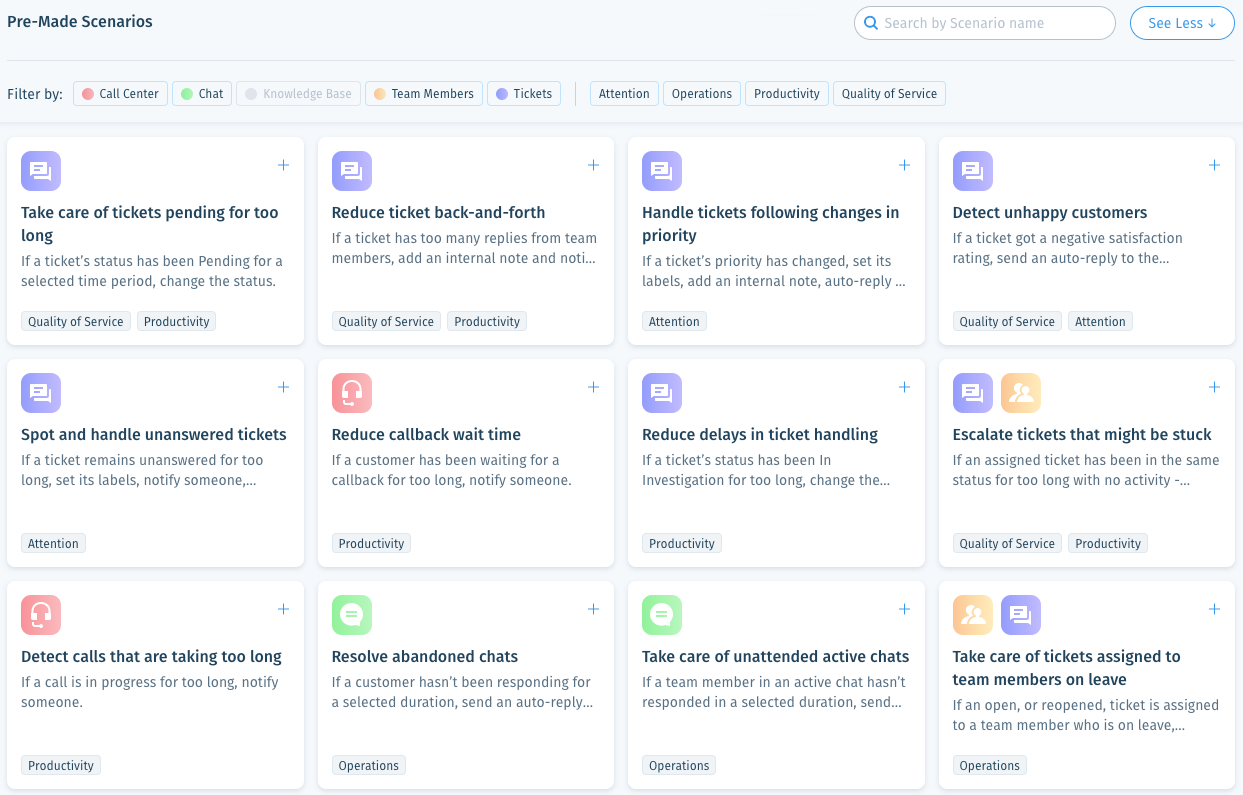Viewport: 1243px width, 795px height.
Task: Open the 'Reduce callback wait time' scenario title
Action: pyautogui.click(x=426, y=435)
